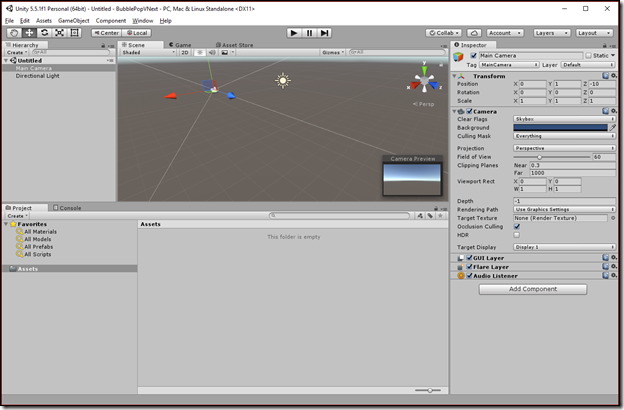Click the Background color swatch

560,127
